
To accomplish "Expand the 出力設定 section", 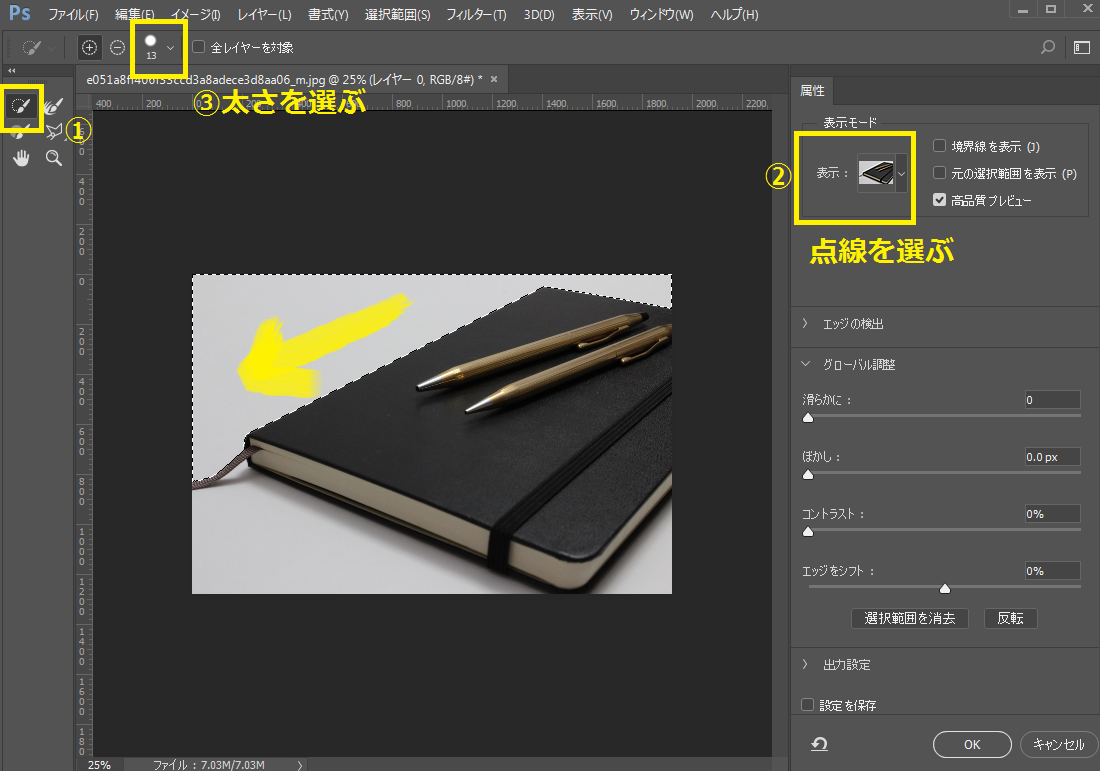I will click(806, 665).
